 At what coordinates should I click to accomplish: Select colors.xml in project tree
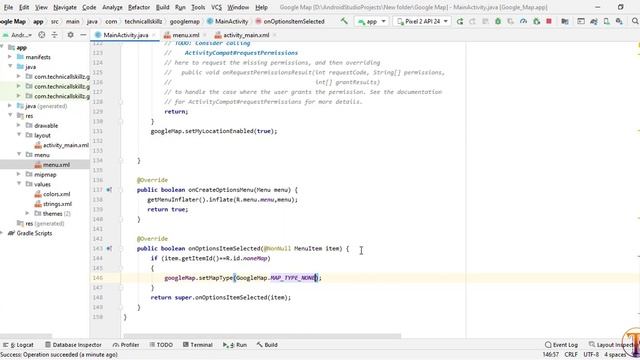click(x=52, y=194)
